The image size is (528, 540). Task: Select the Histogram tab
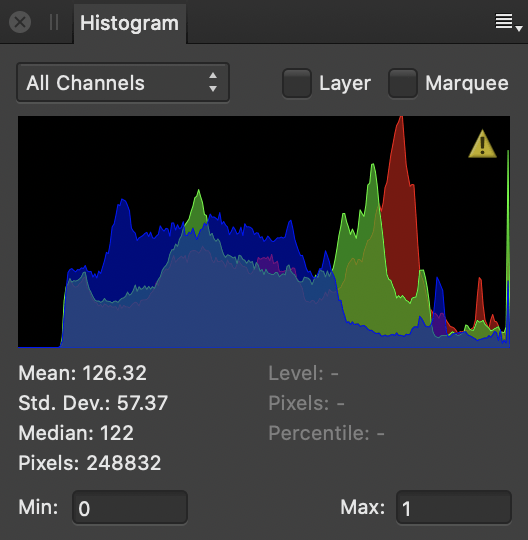tap(130, 23)
